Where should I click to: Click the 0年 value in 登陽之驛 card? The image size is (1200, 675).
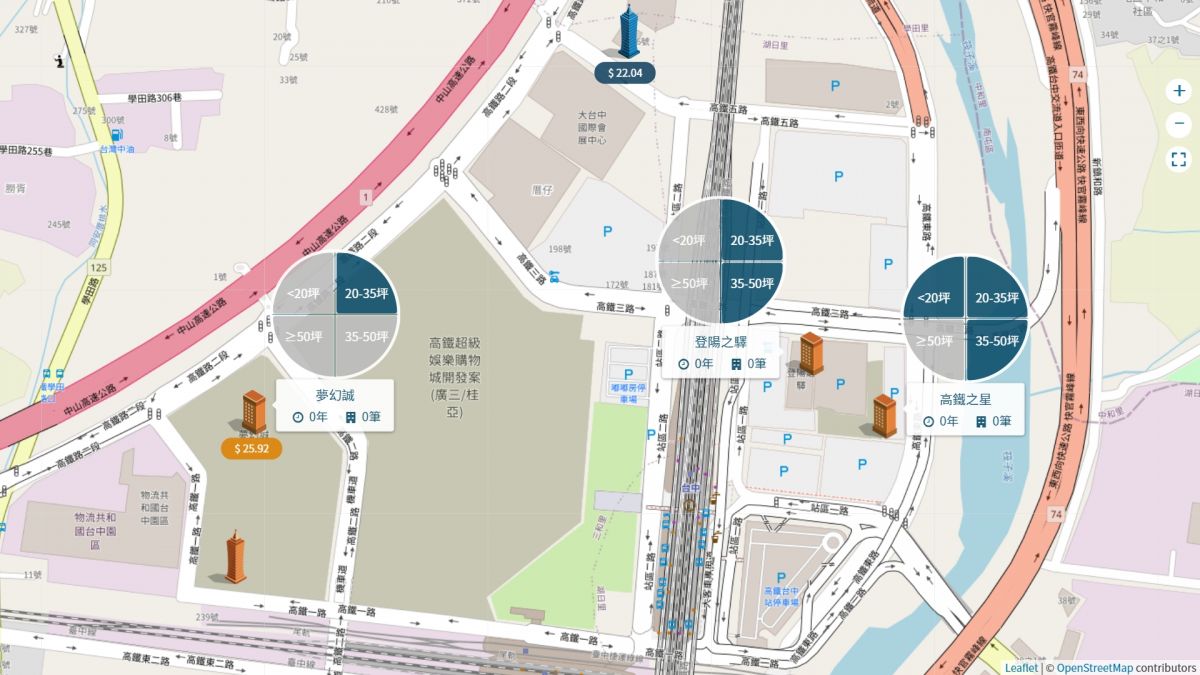(704, 365)
